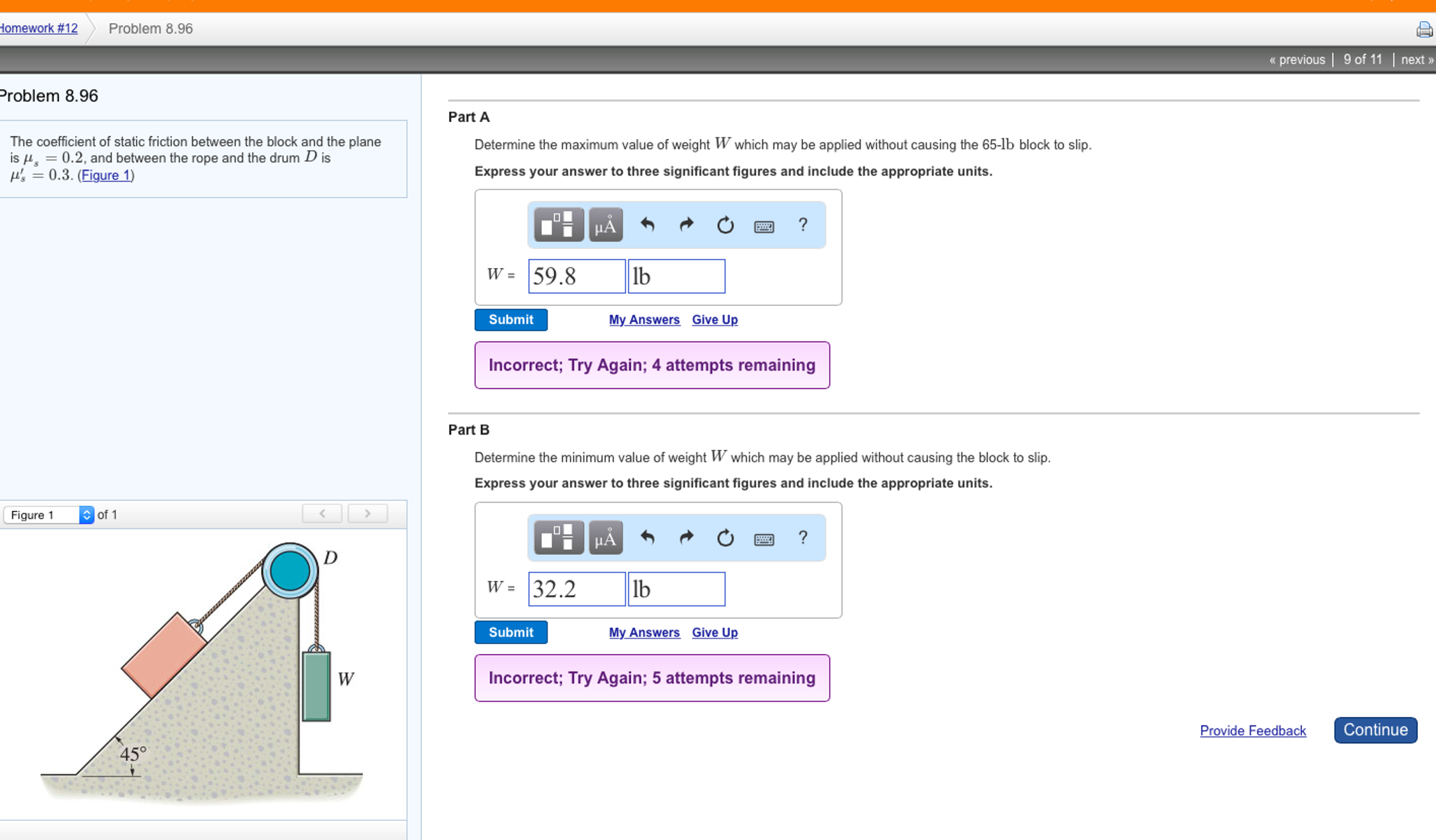Reset Part A answer with circular arrow icon
This screenshot has width=1436, height=840.
pyautogui.click(x=725, y=225)
